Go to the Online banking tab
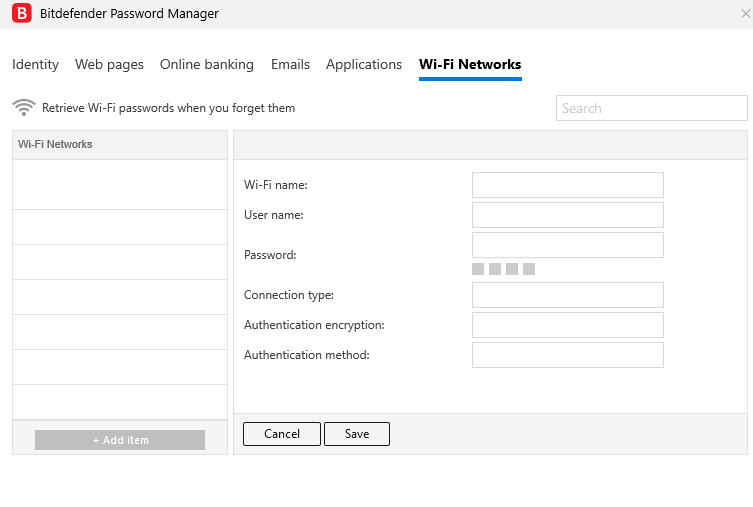The image size is (753, 507). coord(207,65)
